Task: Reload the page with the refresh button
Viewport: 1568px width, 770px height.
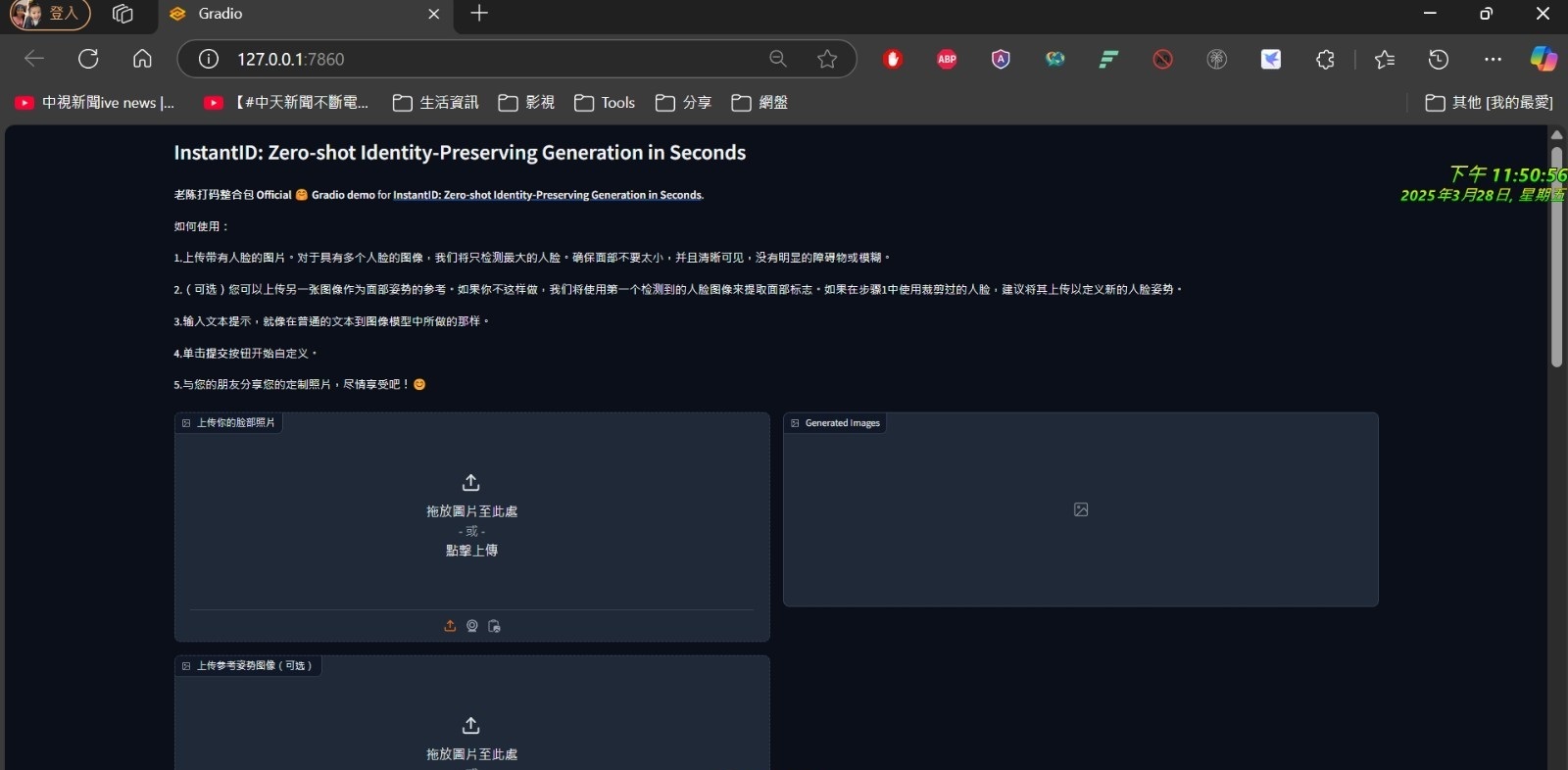Action: click(88, 59)
